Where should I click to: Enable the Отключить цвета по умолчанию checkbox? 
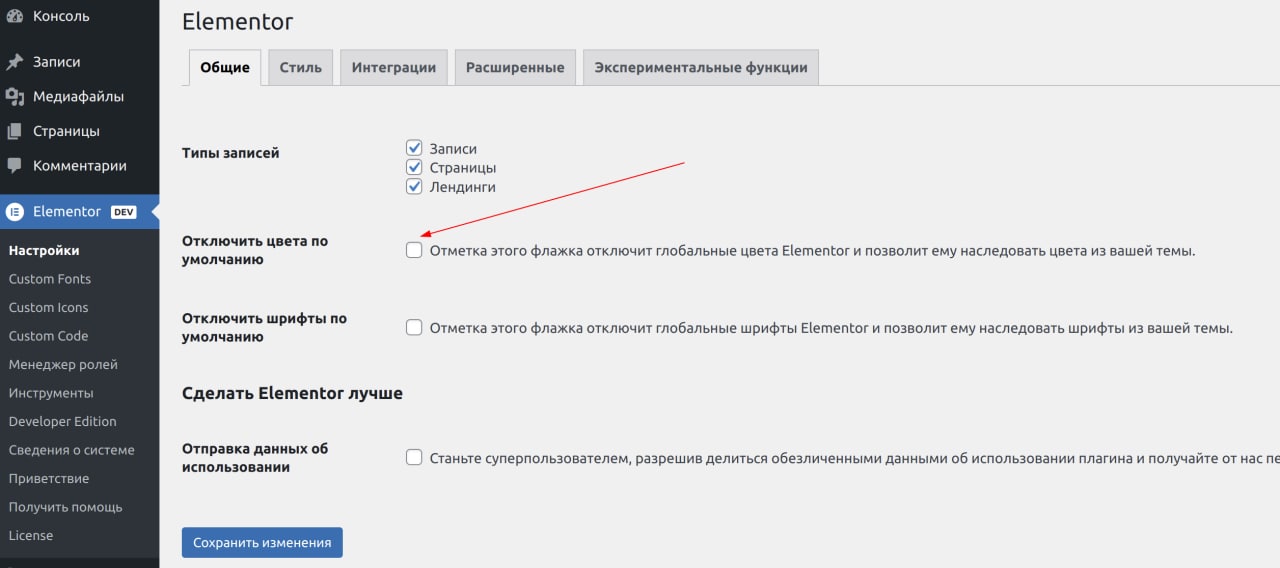[x=414, y=250]
